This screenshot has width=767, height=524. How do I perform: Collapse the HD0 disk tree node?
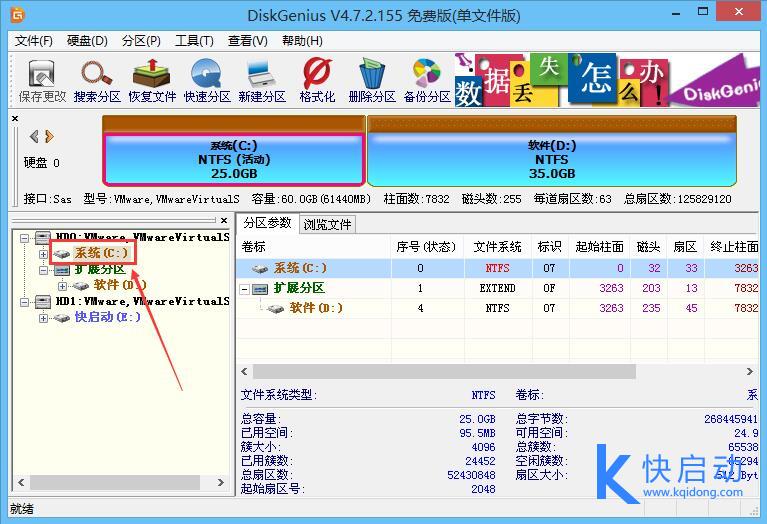(x=24, y=238)
